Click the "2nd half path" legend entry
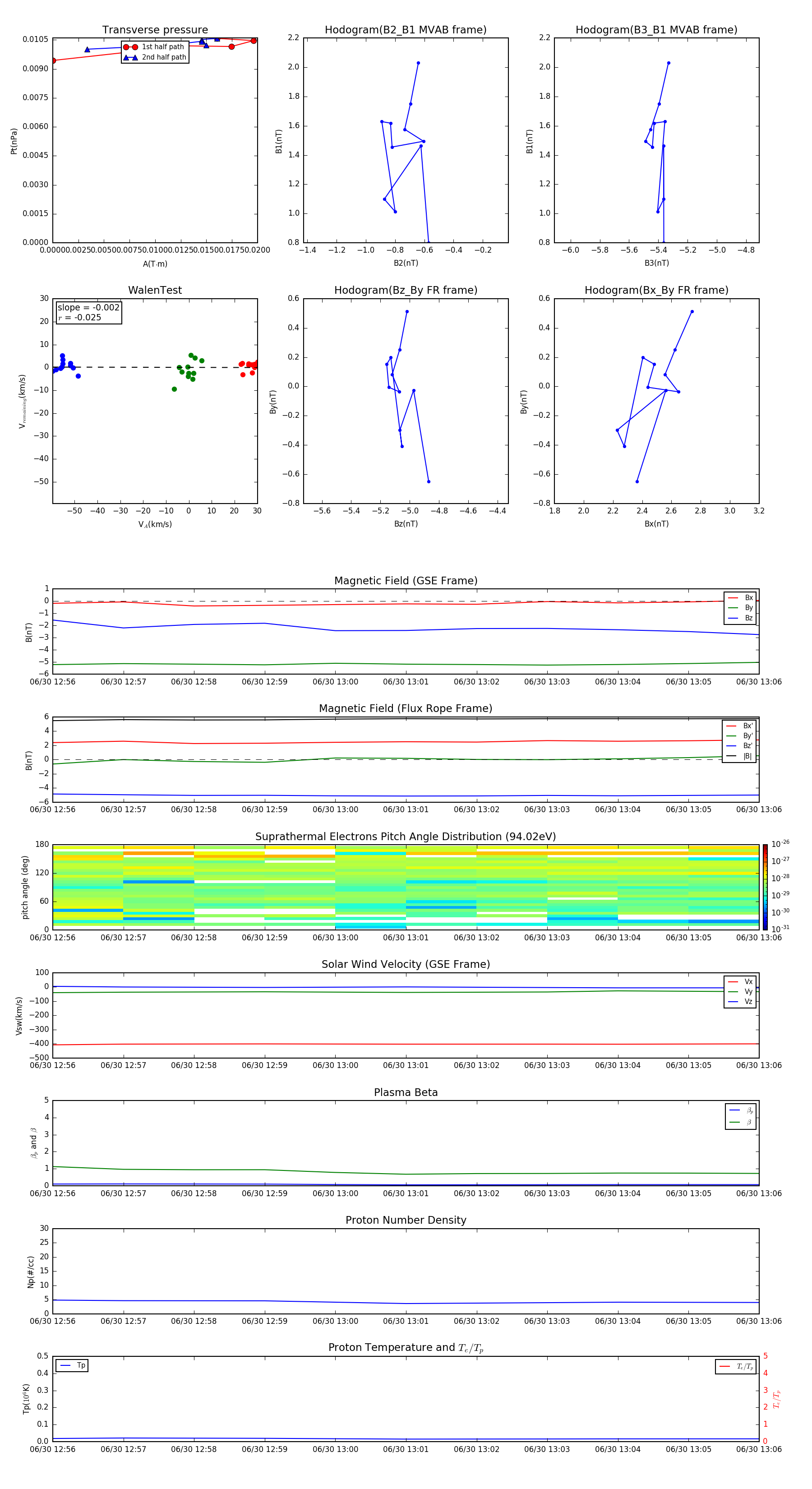 pos(155,57)
